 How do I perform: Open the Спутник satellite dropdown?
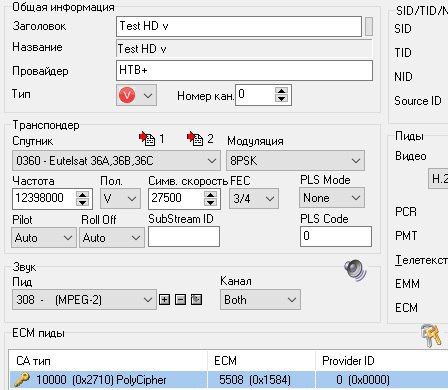[116, 161]
